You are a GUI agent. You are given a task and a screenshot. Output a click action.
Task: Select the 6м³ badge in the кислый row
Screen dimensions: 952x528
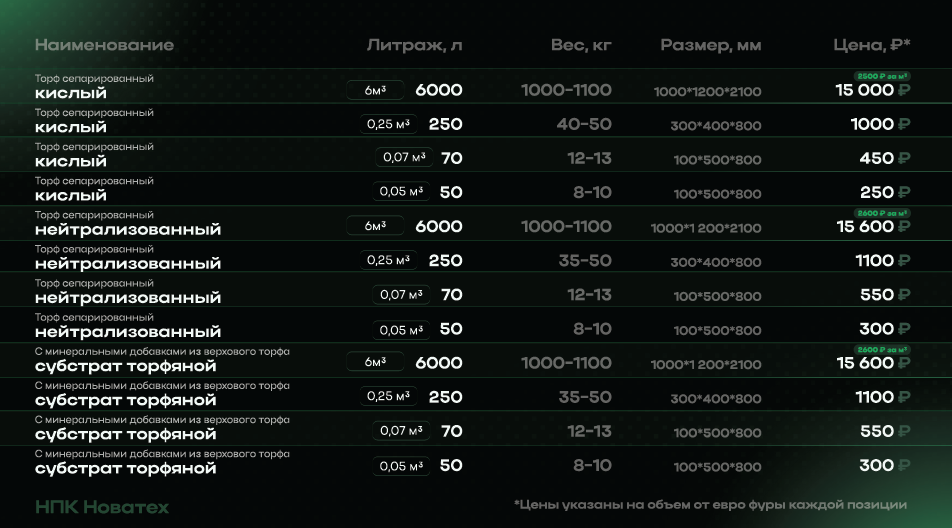(375, 90)
